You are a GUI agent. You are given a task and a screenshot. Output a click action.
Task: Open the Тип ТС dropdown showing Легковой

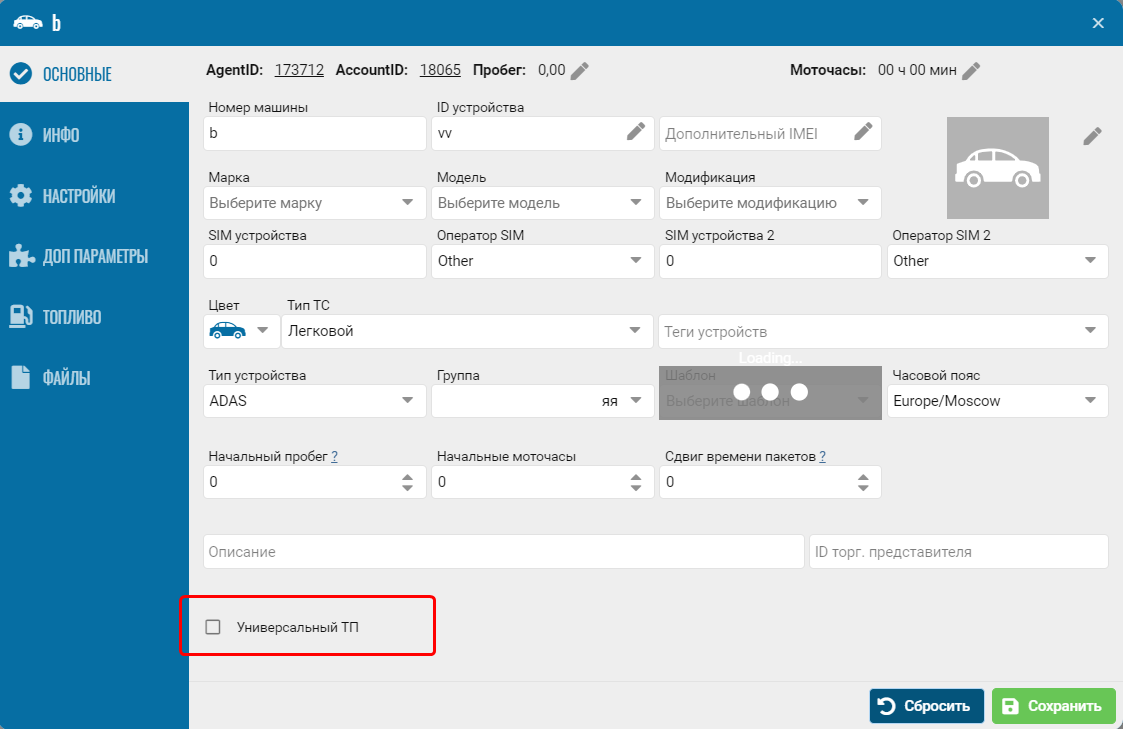pyautogui.click(x=468, y=331)
